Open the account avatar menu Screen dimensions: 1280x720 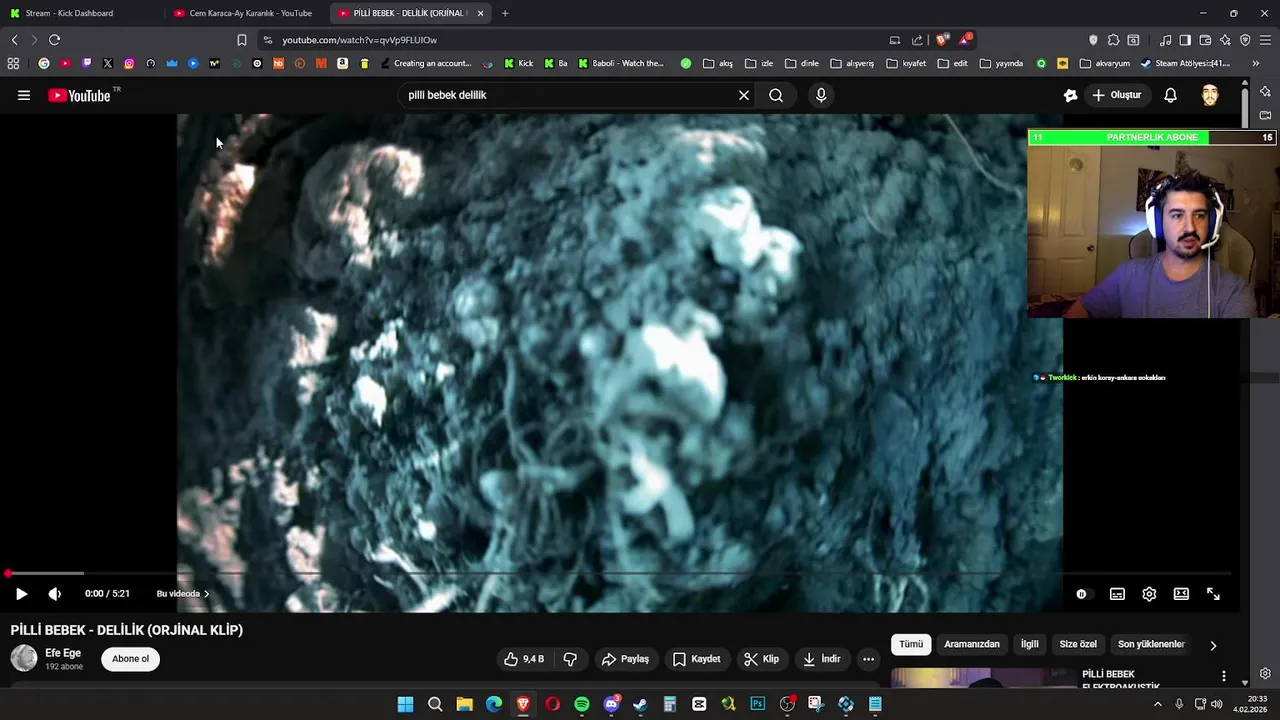click(1210, 95)
